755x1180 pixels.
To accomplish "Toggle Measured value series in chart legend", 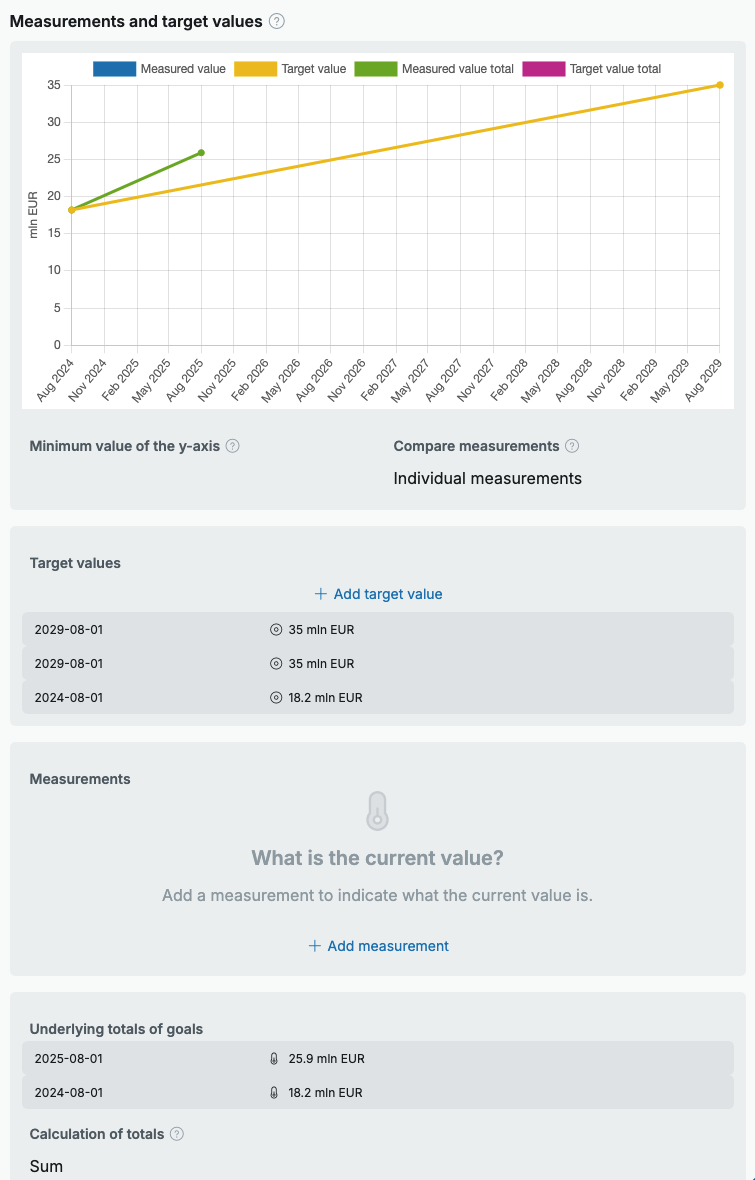I will pos(159,69).
